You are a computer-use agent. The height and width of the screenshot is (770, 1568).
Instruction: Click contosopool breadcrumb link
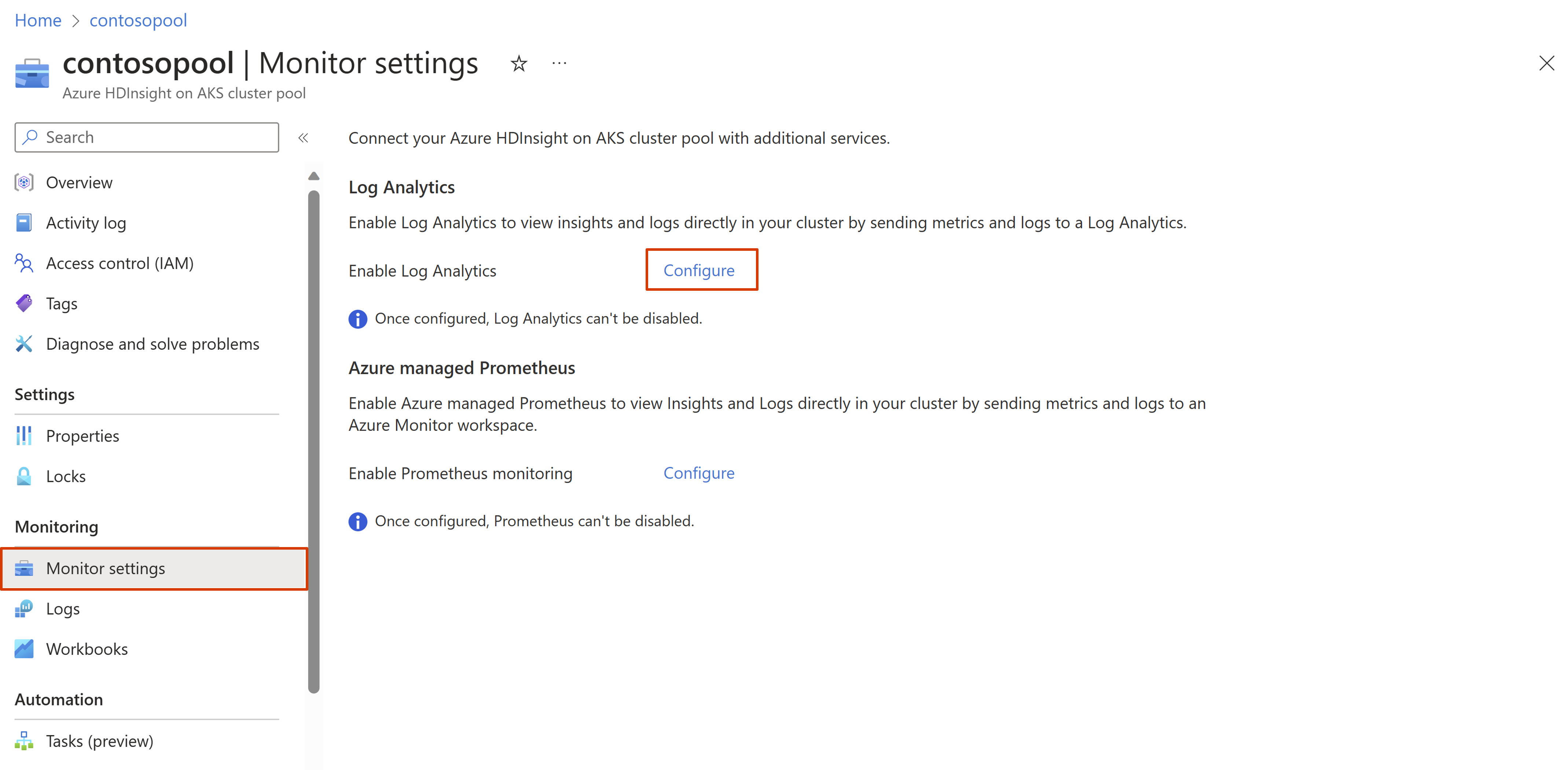(x=138, y=20)
